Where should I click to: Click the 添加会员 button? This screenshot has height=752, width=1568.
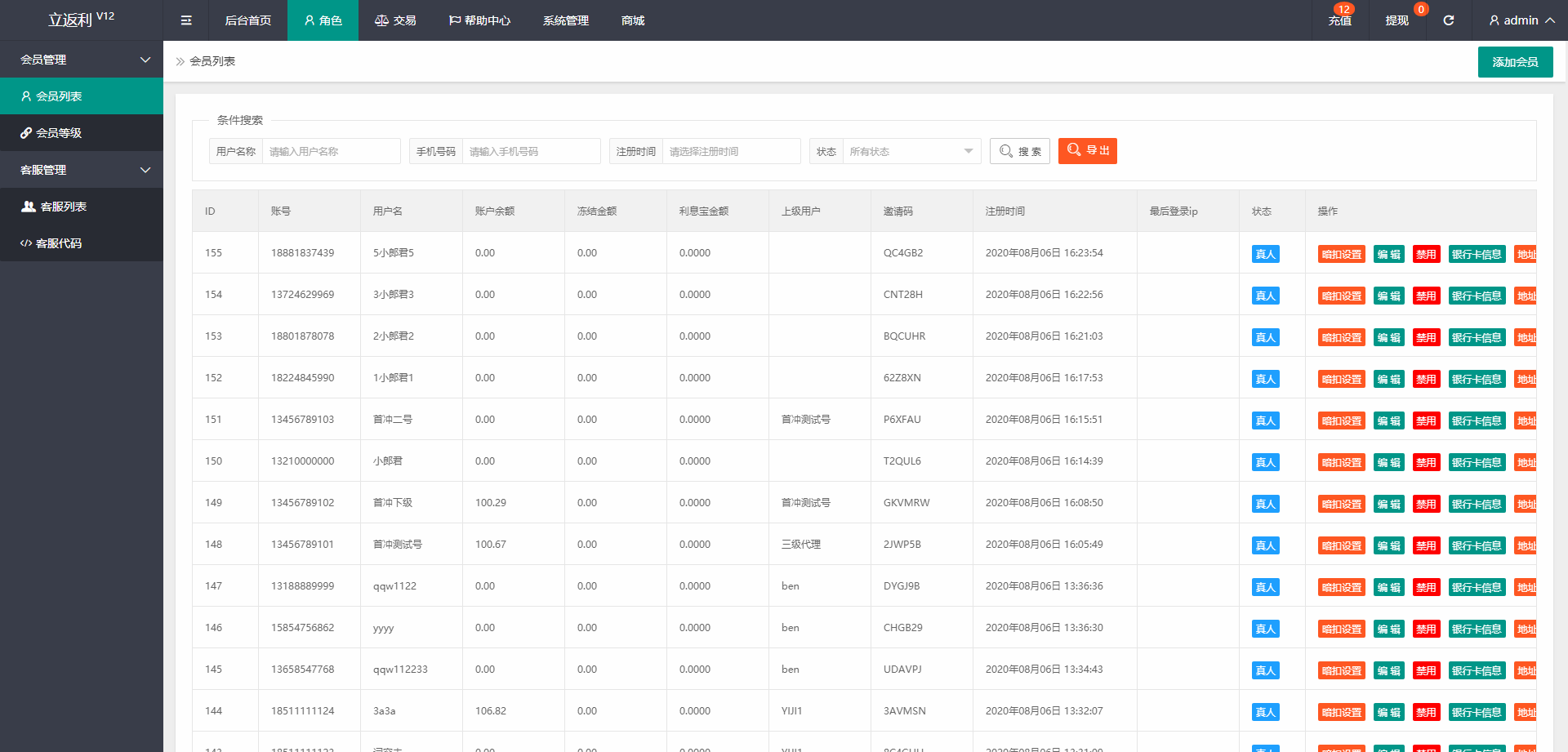click(x=1515, y=61)
